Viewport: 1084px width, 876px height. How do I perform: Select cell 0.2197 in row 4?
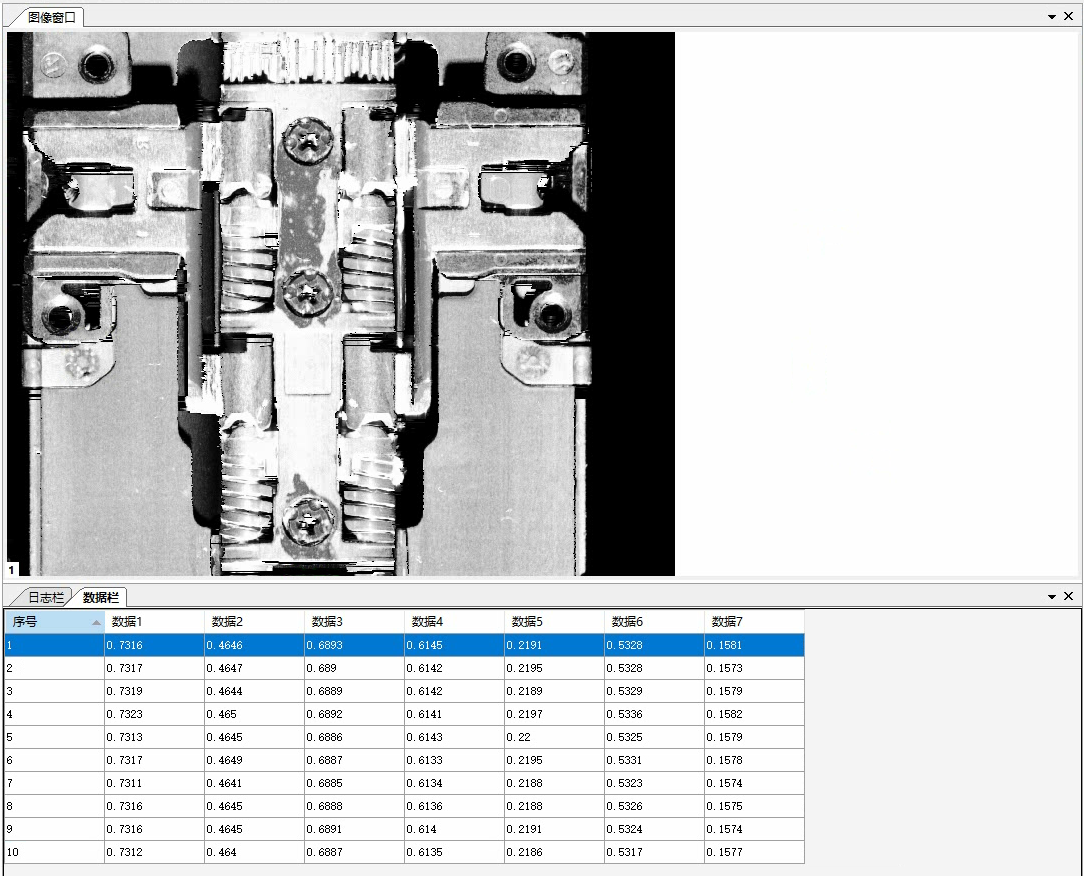(554, 714)
